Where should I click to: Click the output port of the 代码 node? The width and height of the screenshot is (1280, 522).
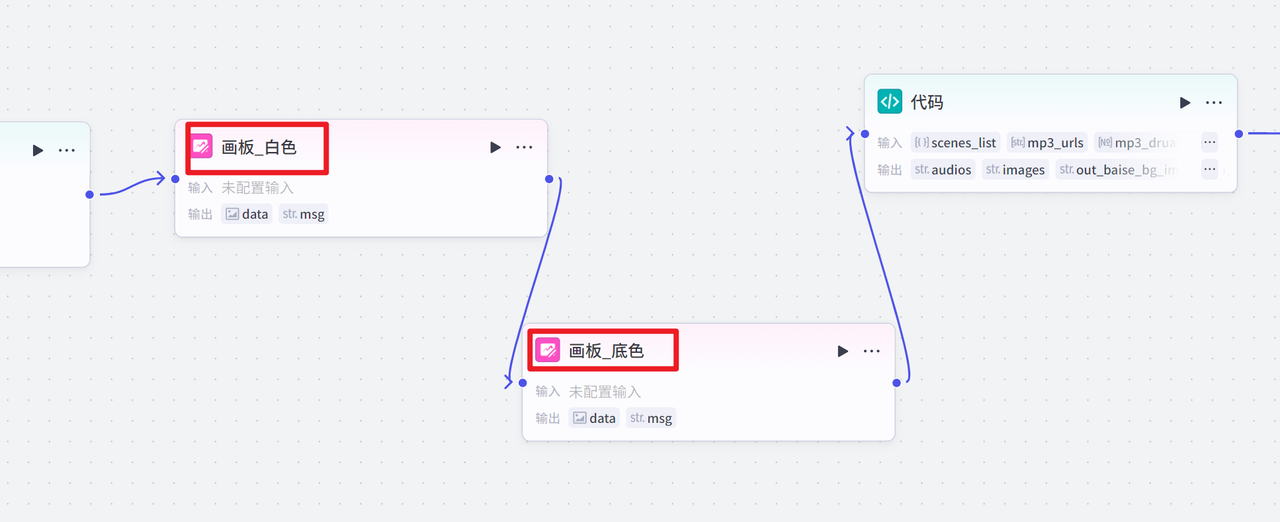point(1238,133)
